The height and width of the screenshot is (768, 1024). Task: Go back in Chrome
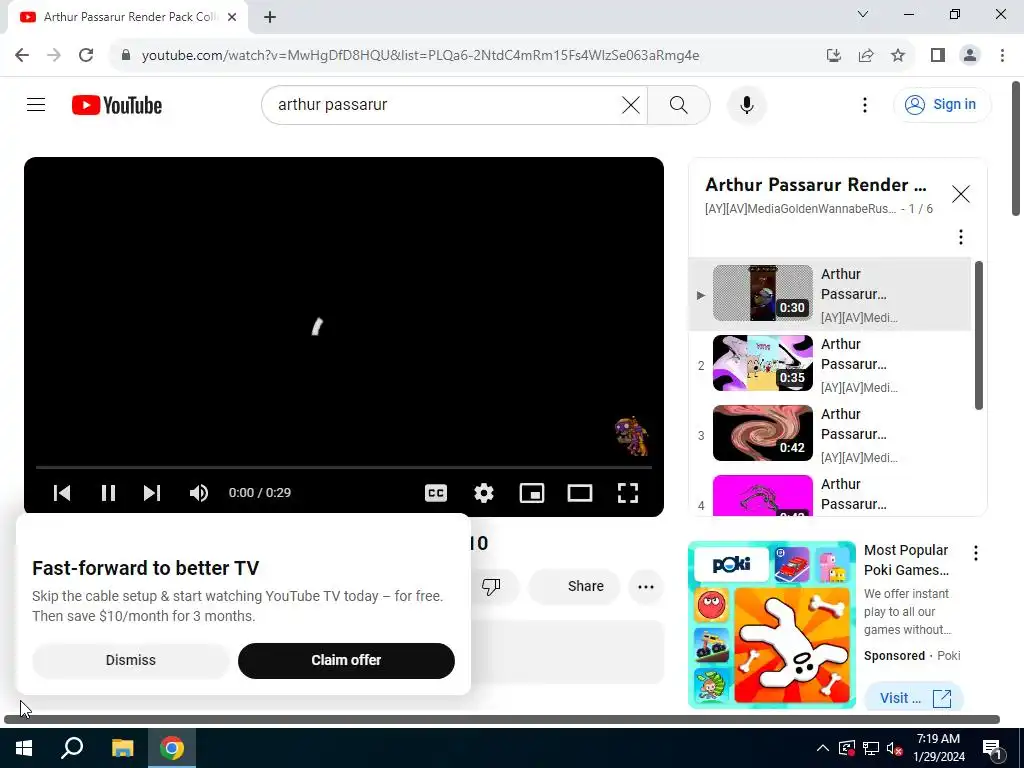(x=22, y=55)
